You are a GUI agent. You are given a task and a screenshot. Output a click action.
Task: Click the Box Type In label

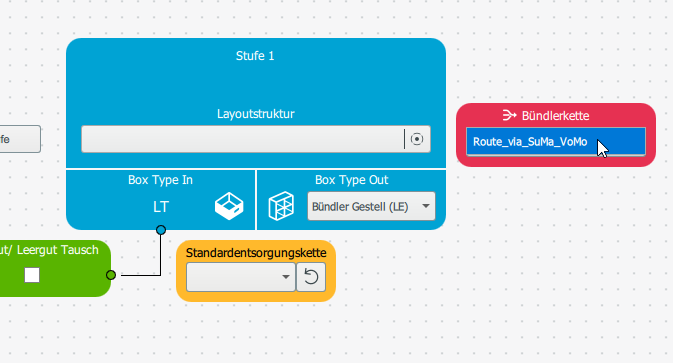tap(160, 180)
